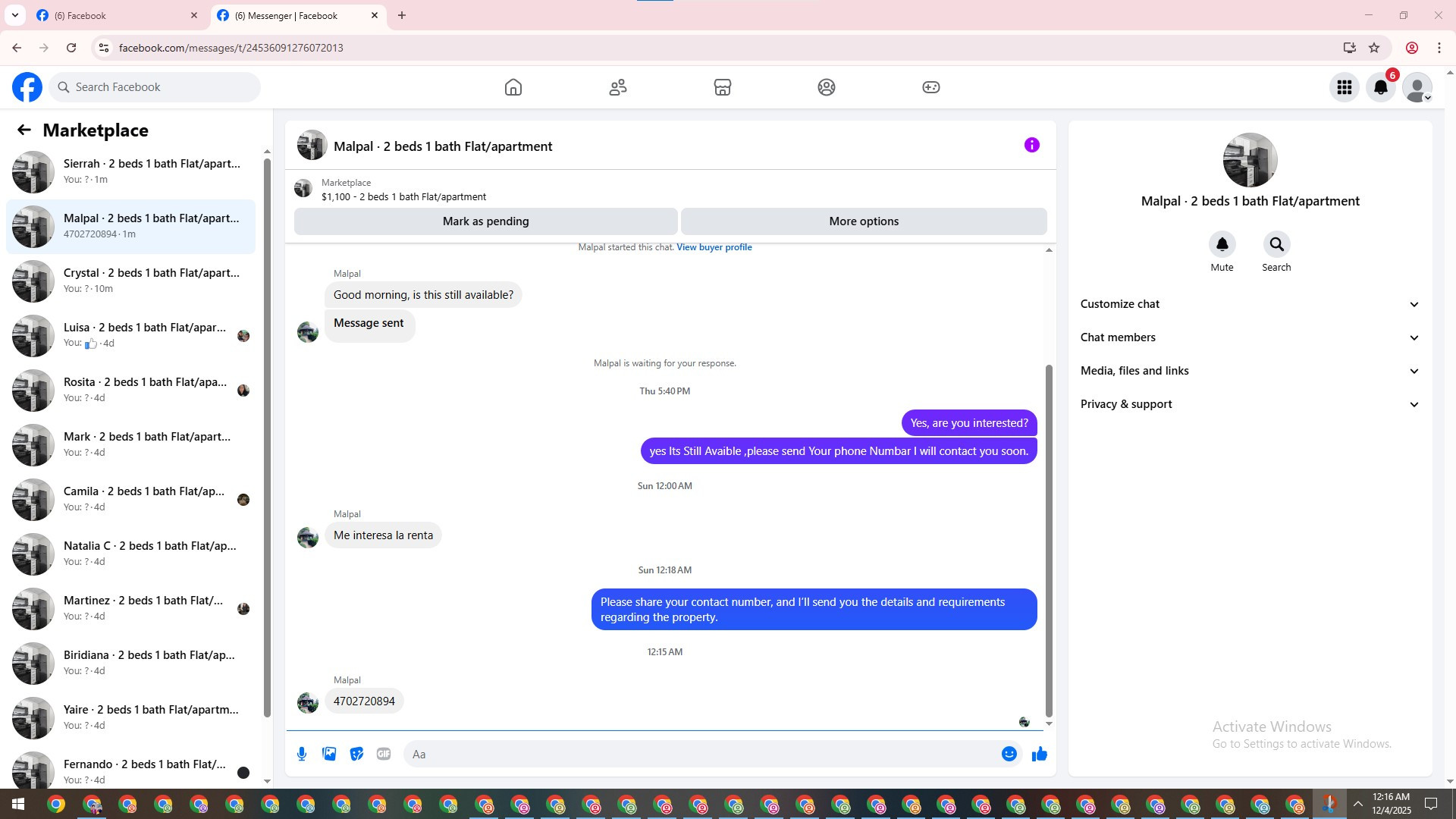Switch to the (6) Facebook browser tab
The height and width of the screenshot is (819, 1456).
click(x=114, y=15)
